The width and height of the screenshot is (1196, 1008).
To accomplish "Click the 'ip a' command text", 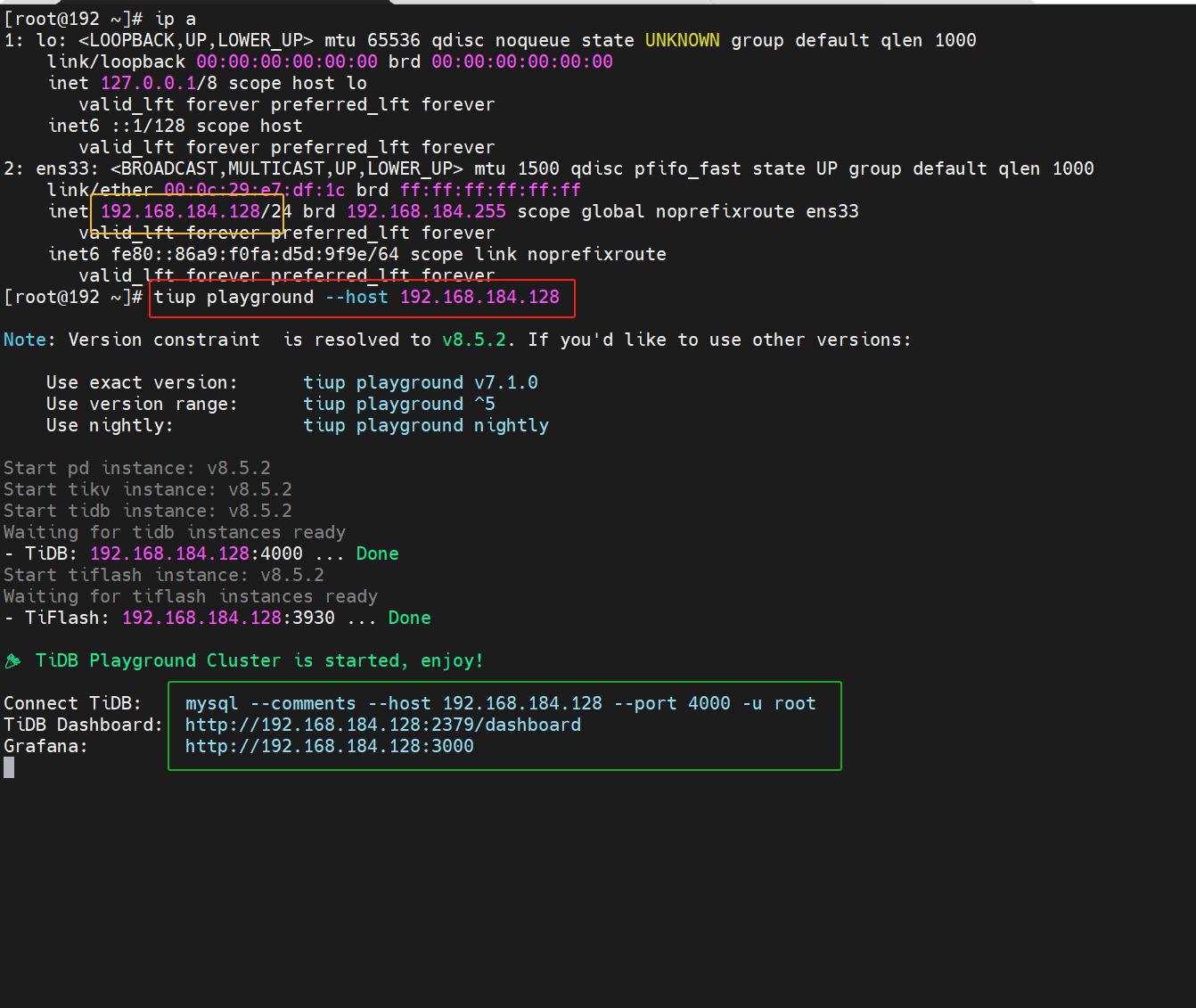I will click(x=175, y=19).
